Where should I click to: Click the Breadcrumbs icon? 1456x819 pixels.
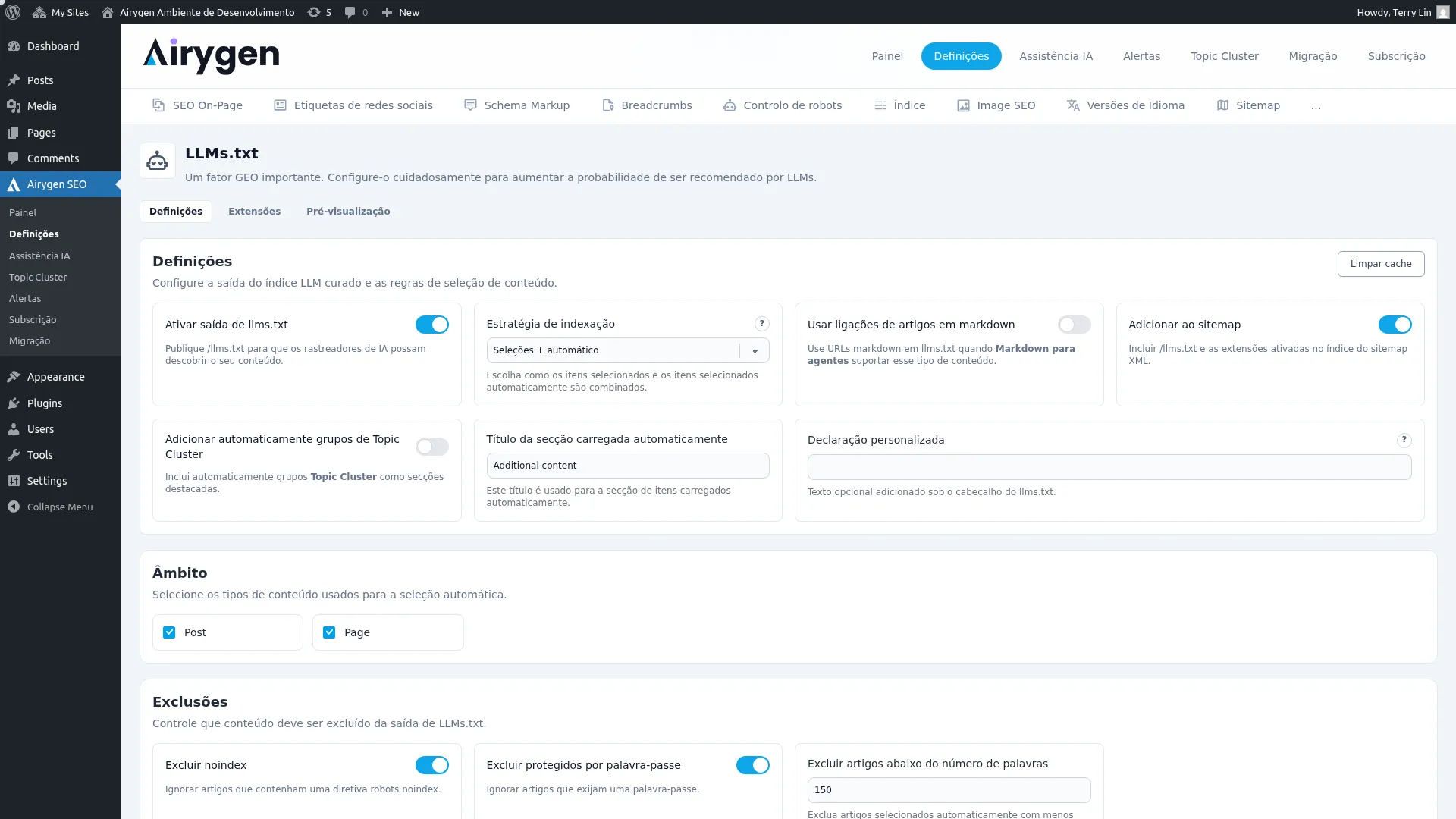pos(607,105)
